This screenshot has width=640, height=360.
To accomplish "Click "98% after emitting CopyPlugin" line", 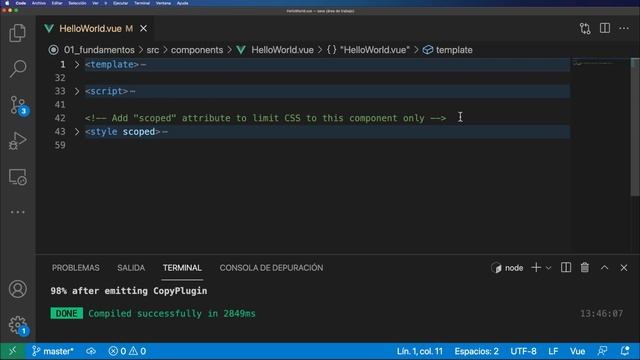I will pyautogui.click(x=129, y=291).
